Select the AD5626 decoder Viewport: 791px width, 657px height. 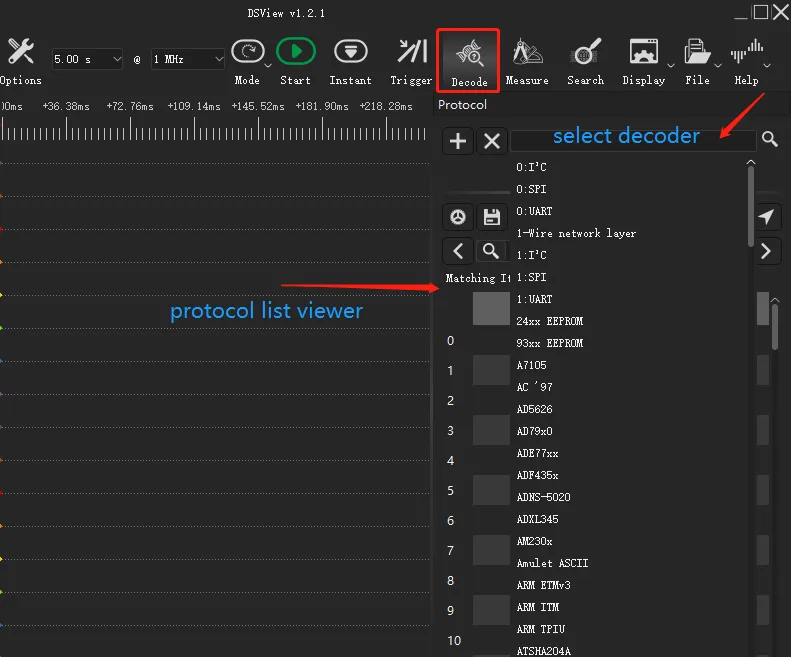(x=534, y=409)
